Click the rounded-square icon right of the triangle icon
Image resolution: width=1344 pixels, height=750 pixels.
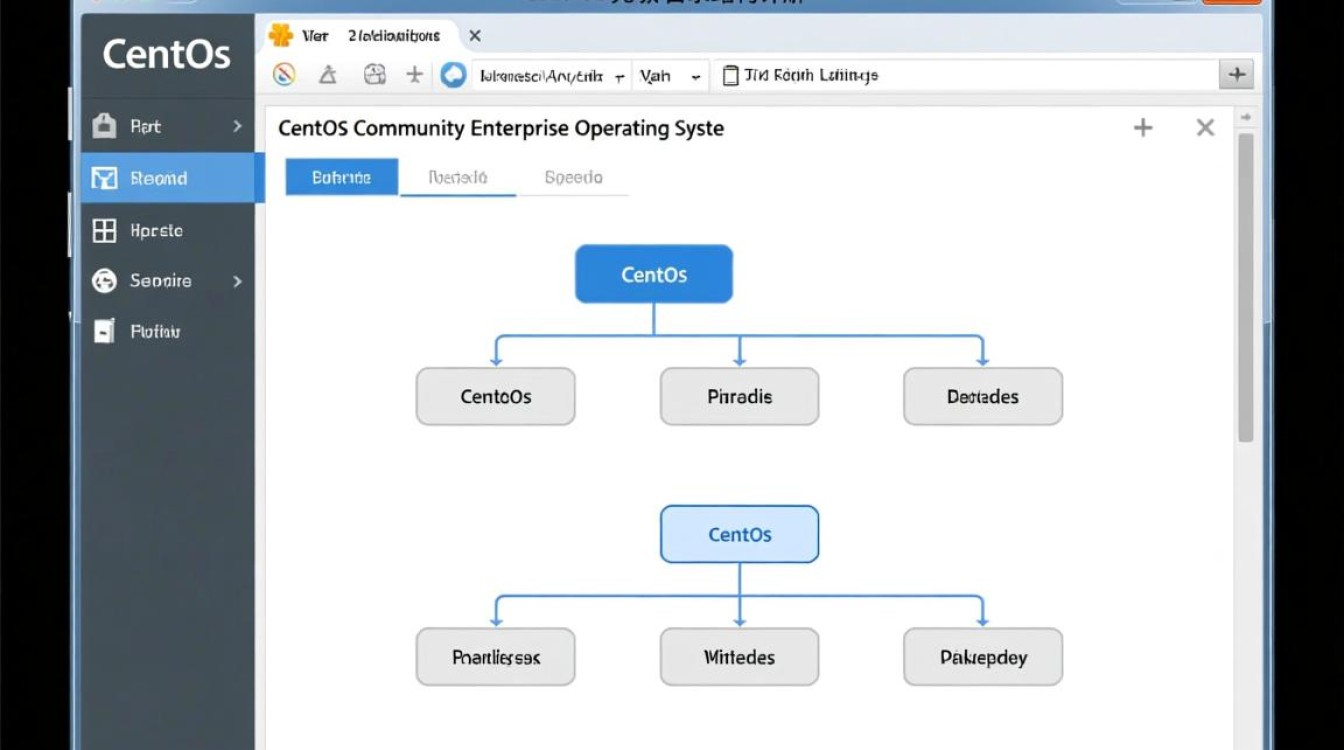pyautogui.click(x=375, y=74)
